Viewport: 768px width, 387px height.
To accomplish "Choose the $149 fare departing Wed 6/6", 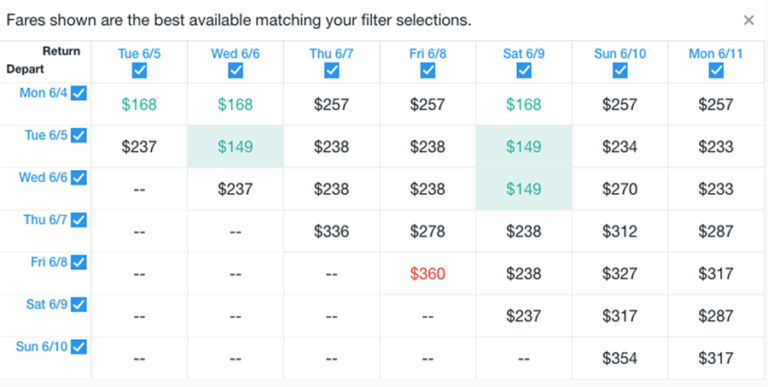I will 524,189.
